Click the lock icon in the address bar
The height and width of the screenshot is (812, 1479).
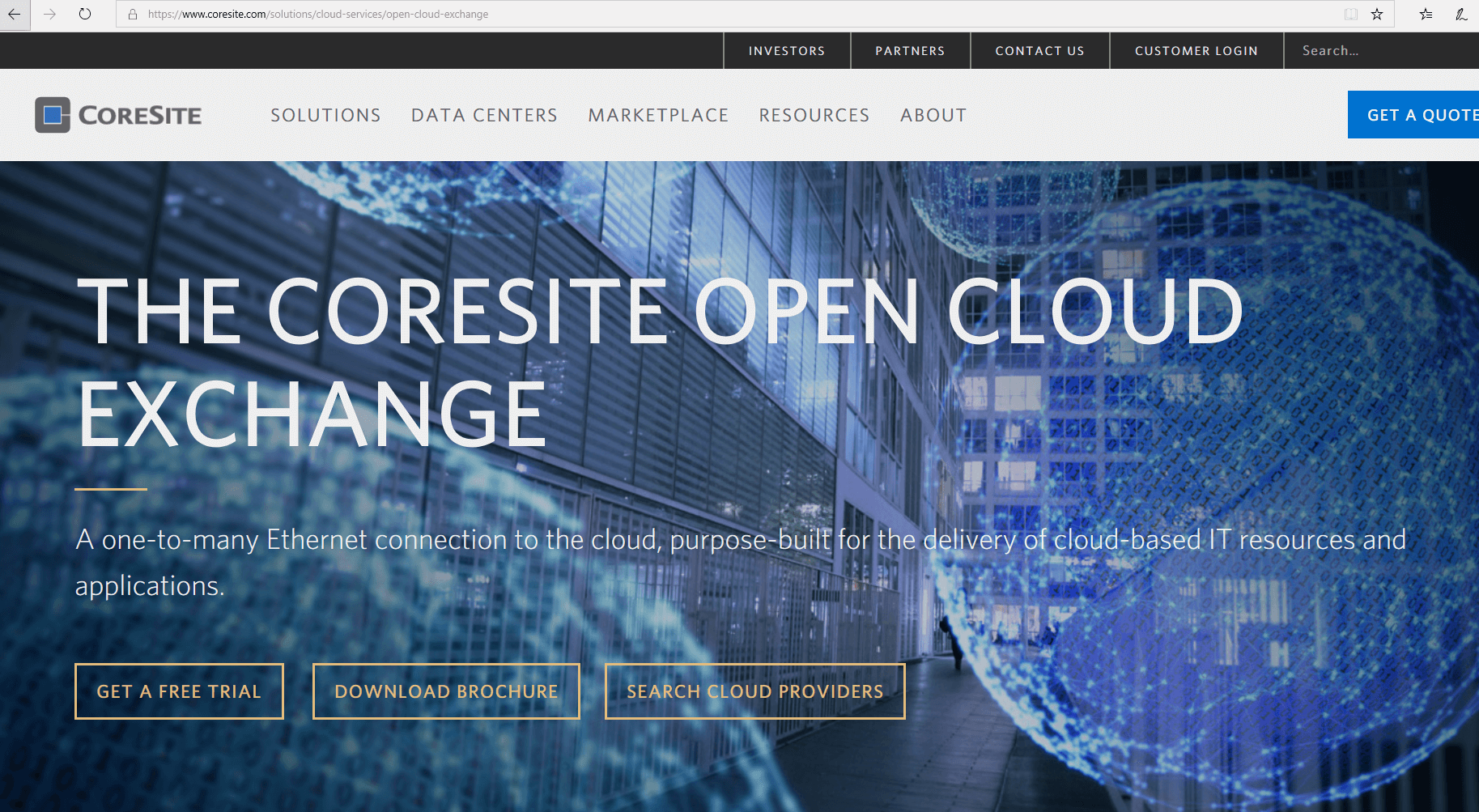click(133, 14)
